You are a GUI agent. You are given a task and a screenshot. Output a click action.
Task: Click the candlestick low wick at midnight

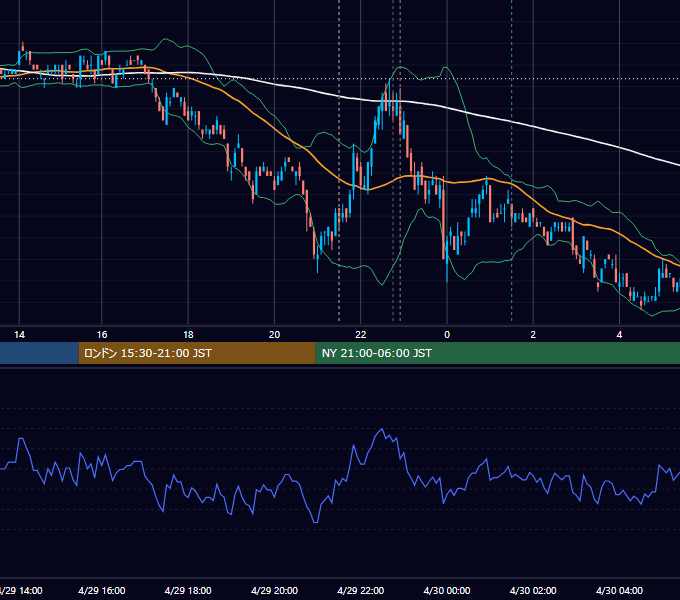447,271
